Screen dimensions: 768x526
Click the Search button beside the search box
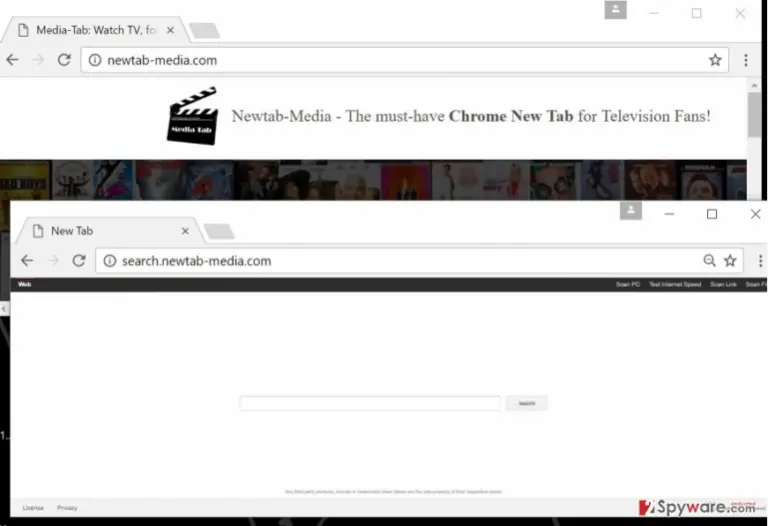coord(527,403)
